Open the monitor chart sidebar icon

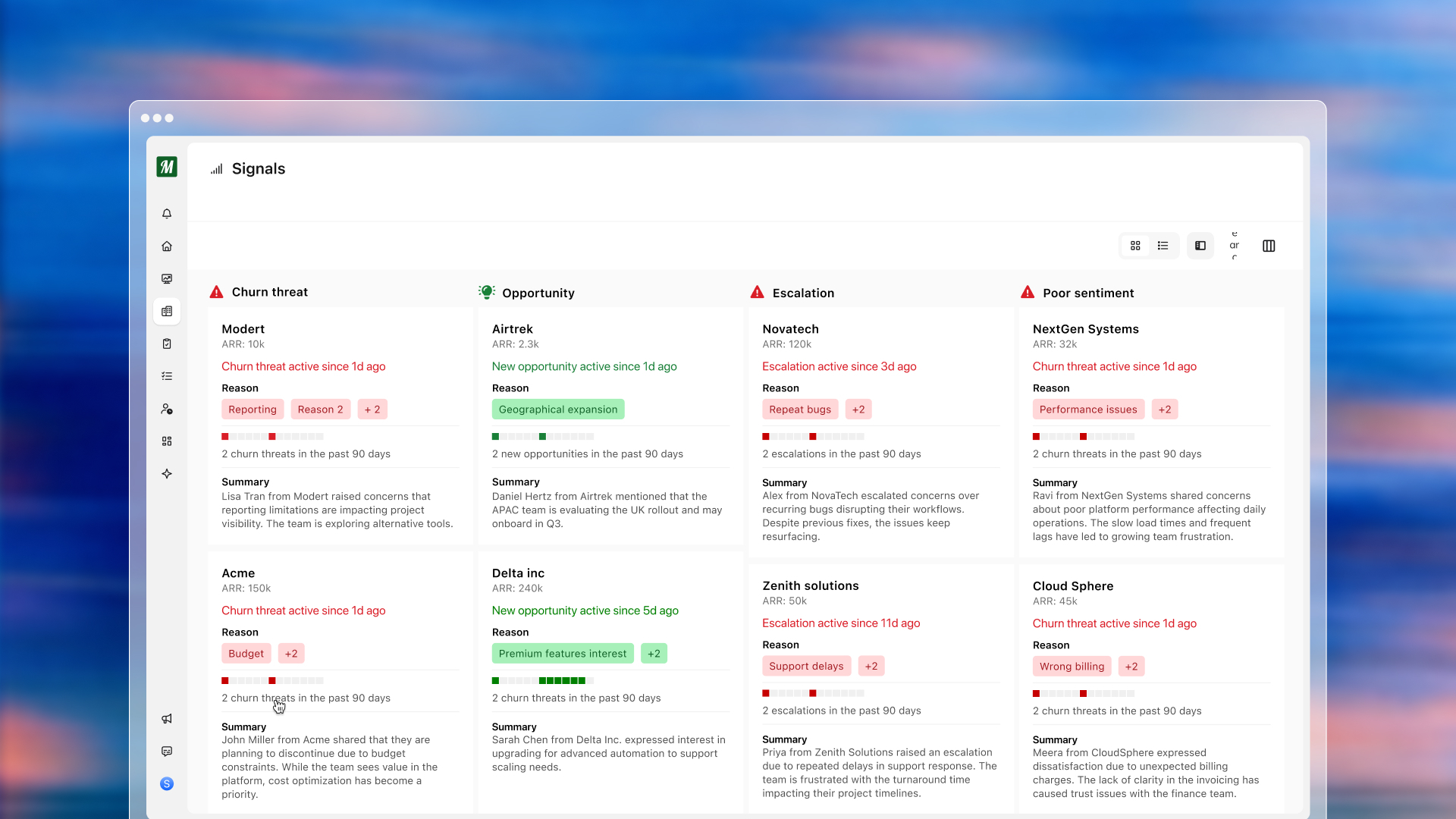167,279
